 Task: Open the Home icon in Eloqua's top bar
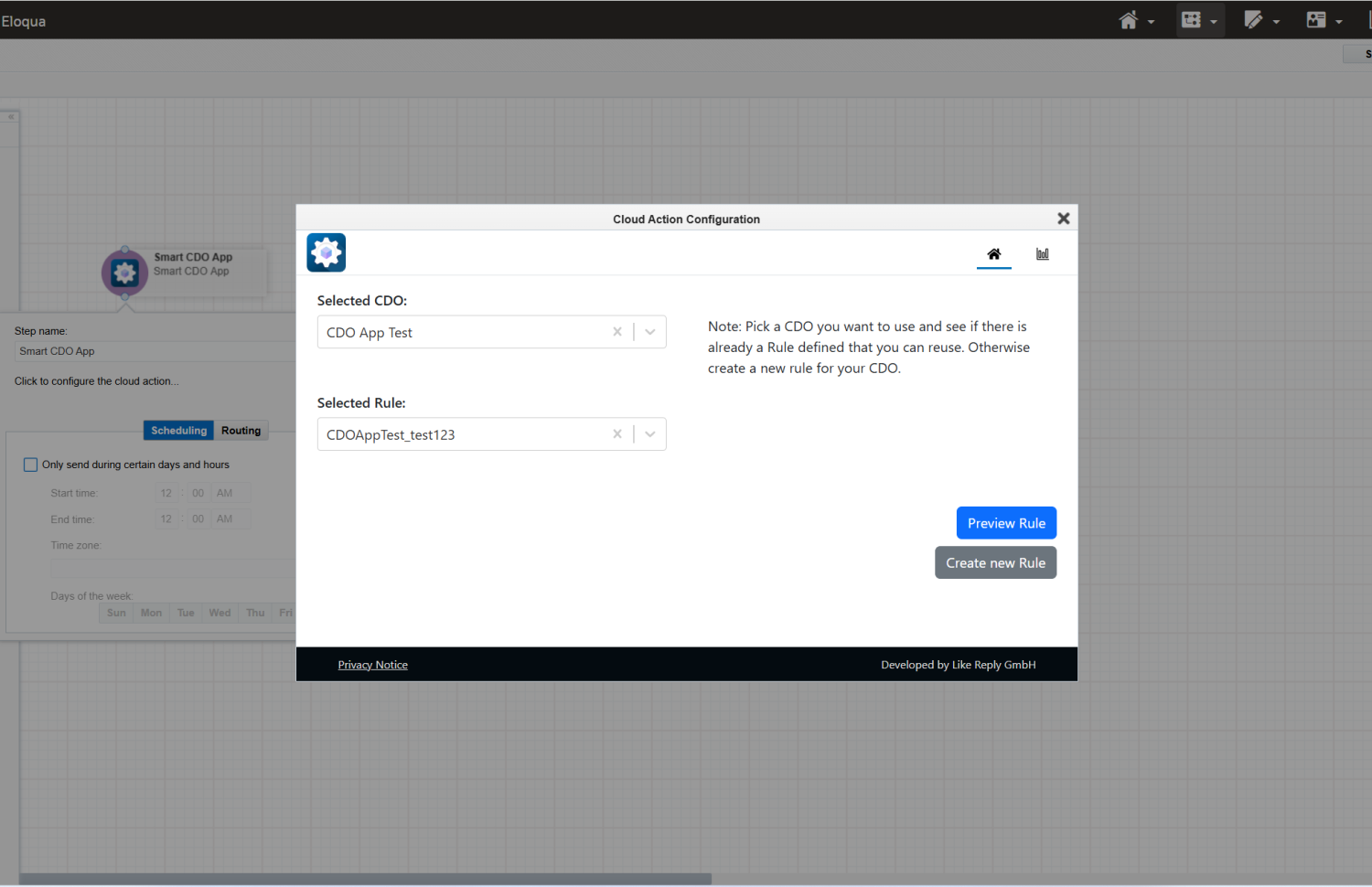[x=1129, y=20]
